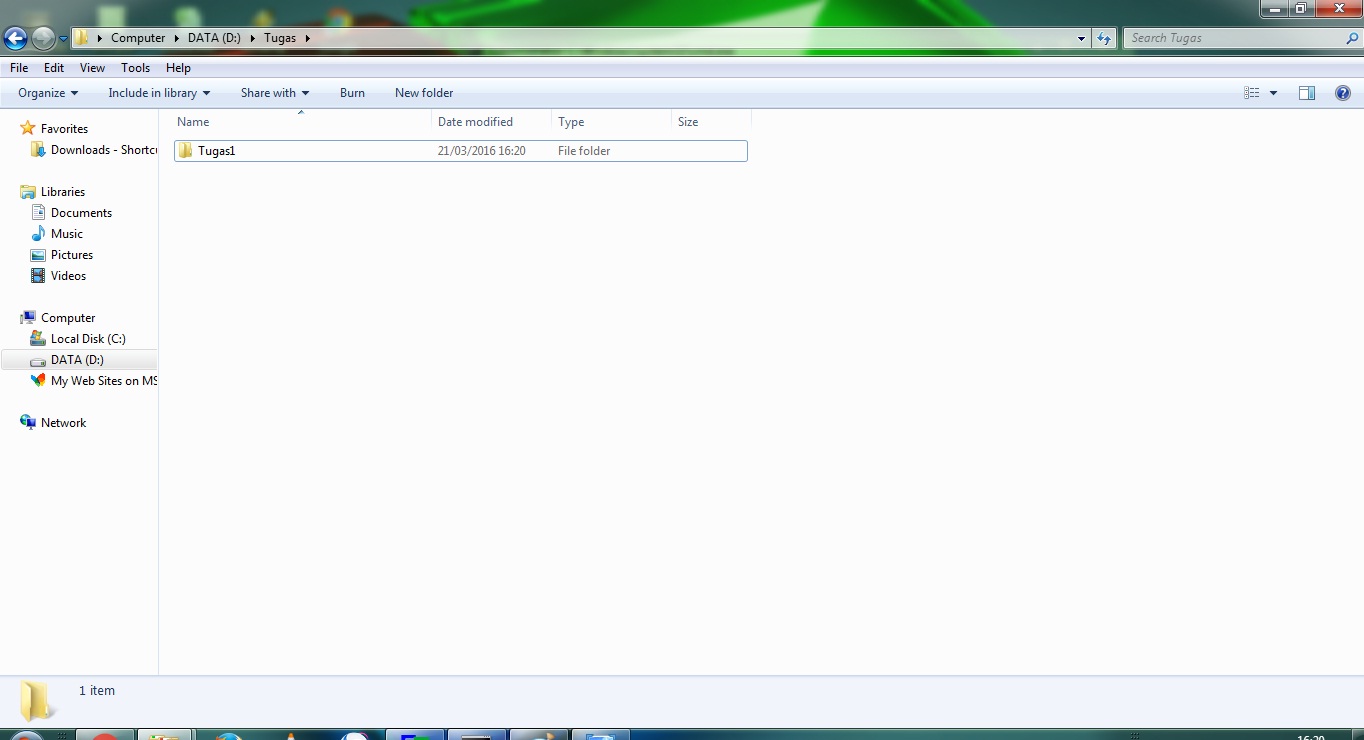Open the change-view dropdown arrow
The image size is (1364, 740).
point(1273,92)
